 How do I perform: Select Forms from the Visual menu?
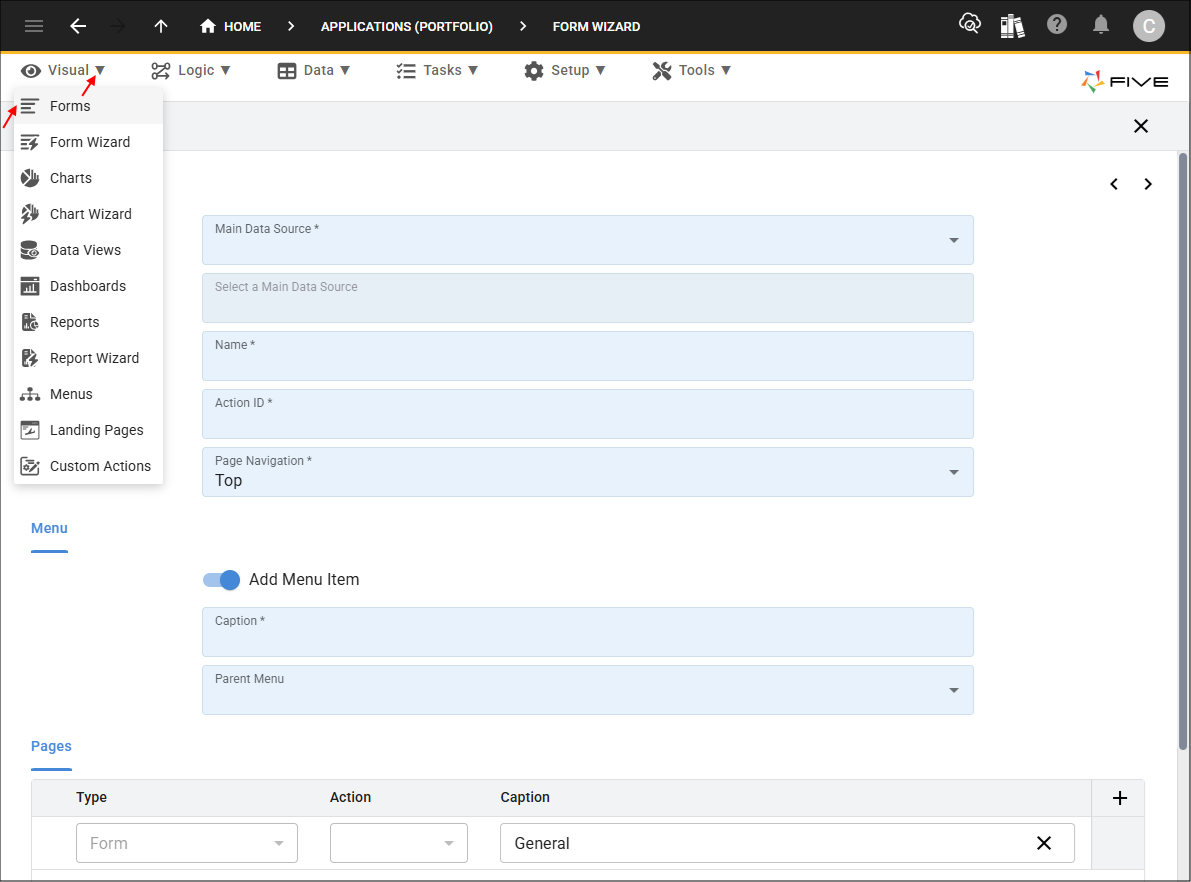(88, 106)
